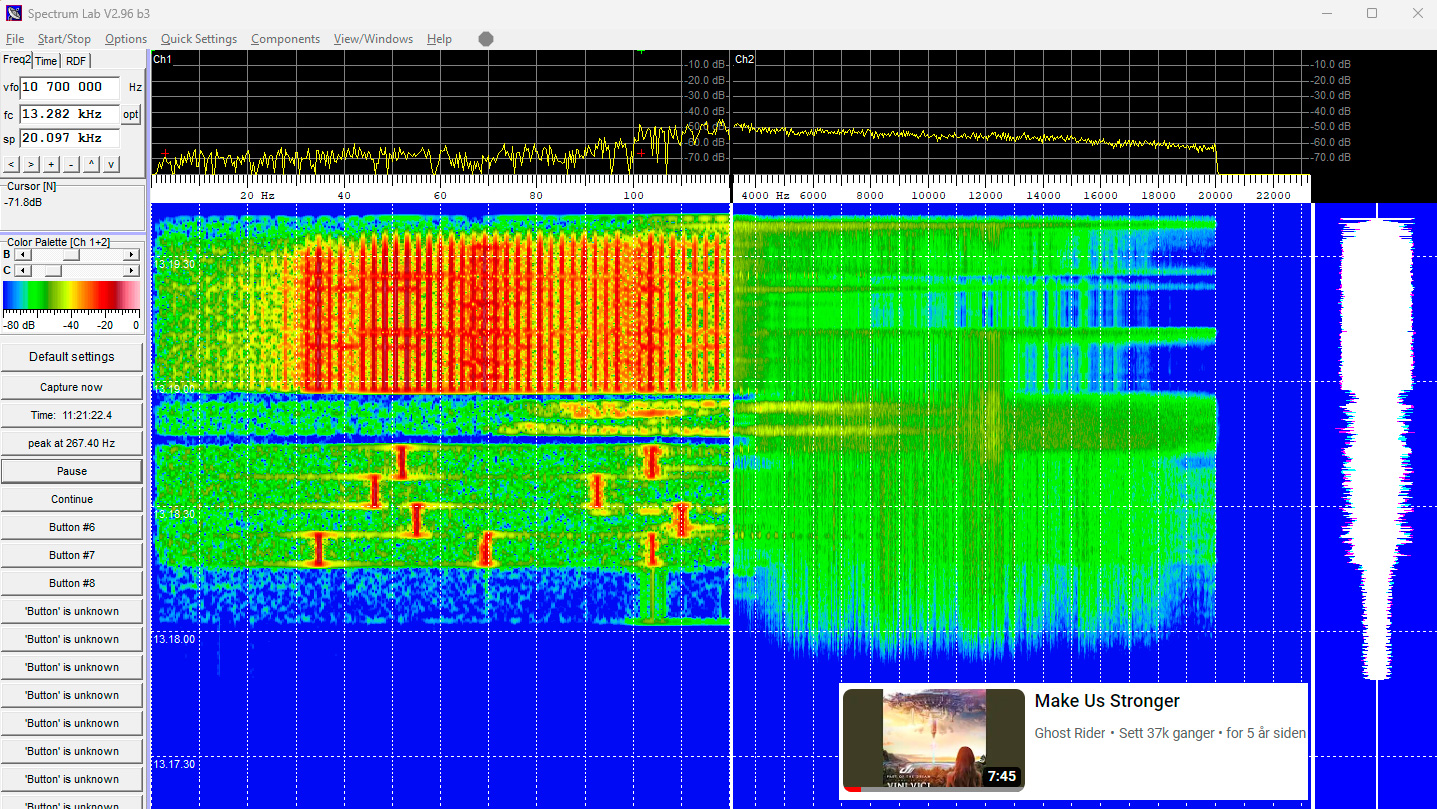
Task: Click the 'Color Palette [Ch 1+2]' heading
Action: (x=59, y=242)
